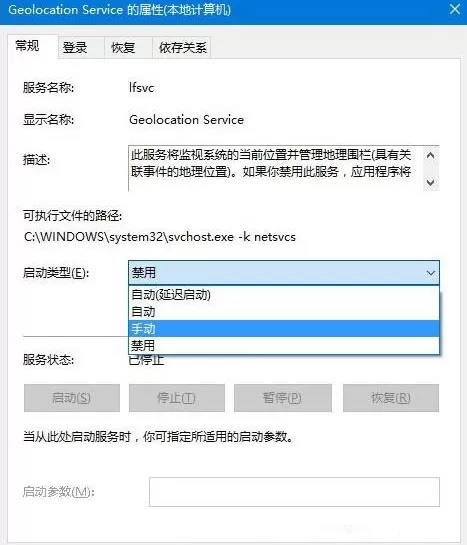Focus the 启动参数(M) input field
Screen dimensions: 467x545
294,492
